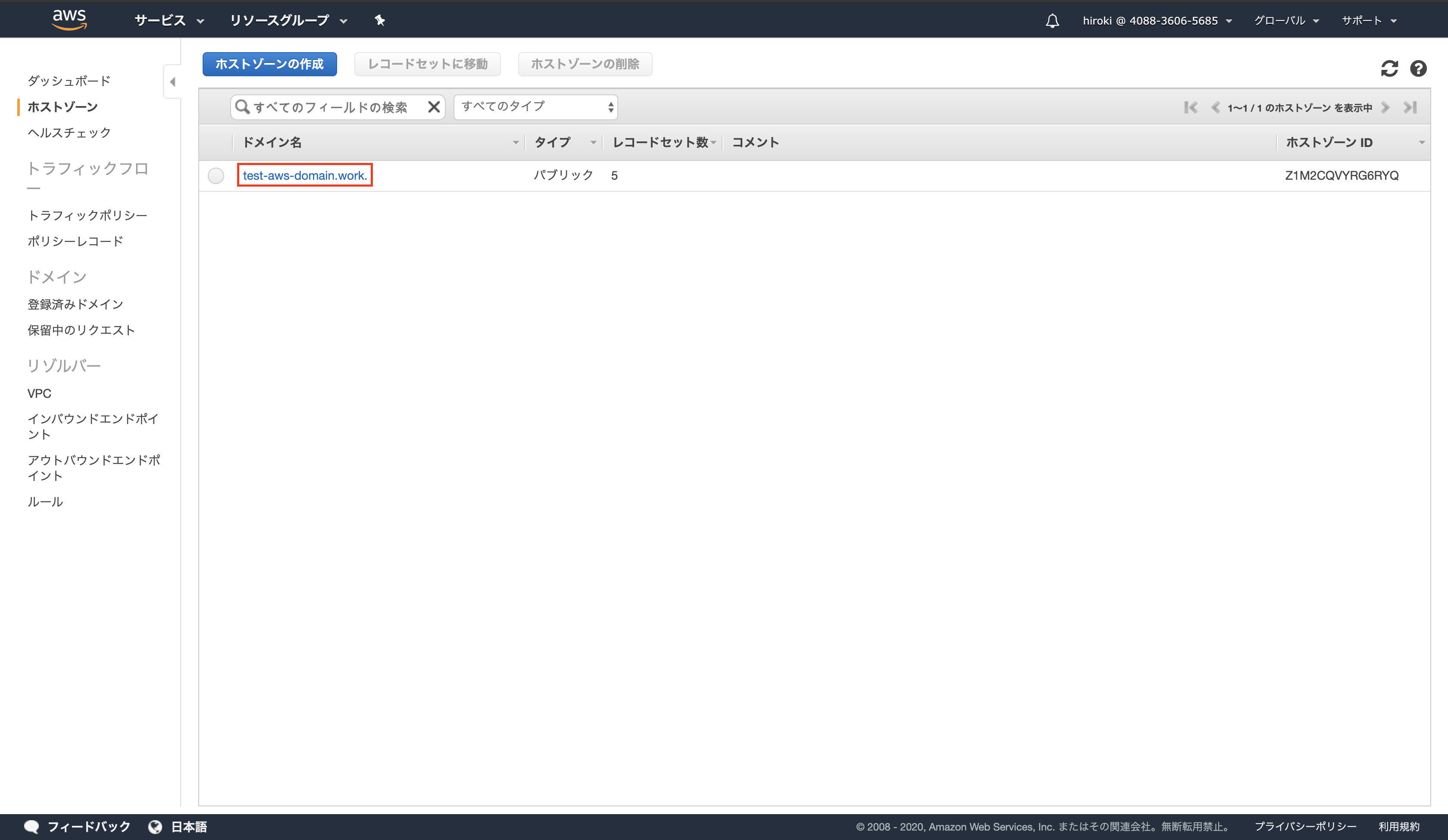Image resolution: width=1448 pixels, height=840 pixels.
Task: Click the refresh icon above the table
Action: (1390, 69)
